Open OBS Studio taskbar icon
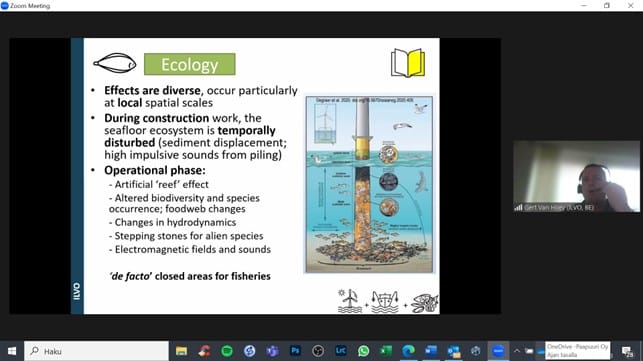Screen dimensions: 643x361 tap(318, 351)
